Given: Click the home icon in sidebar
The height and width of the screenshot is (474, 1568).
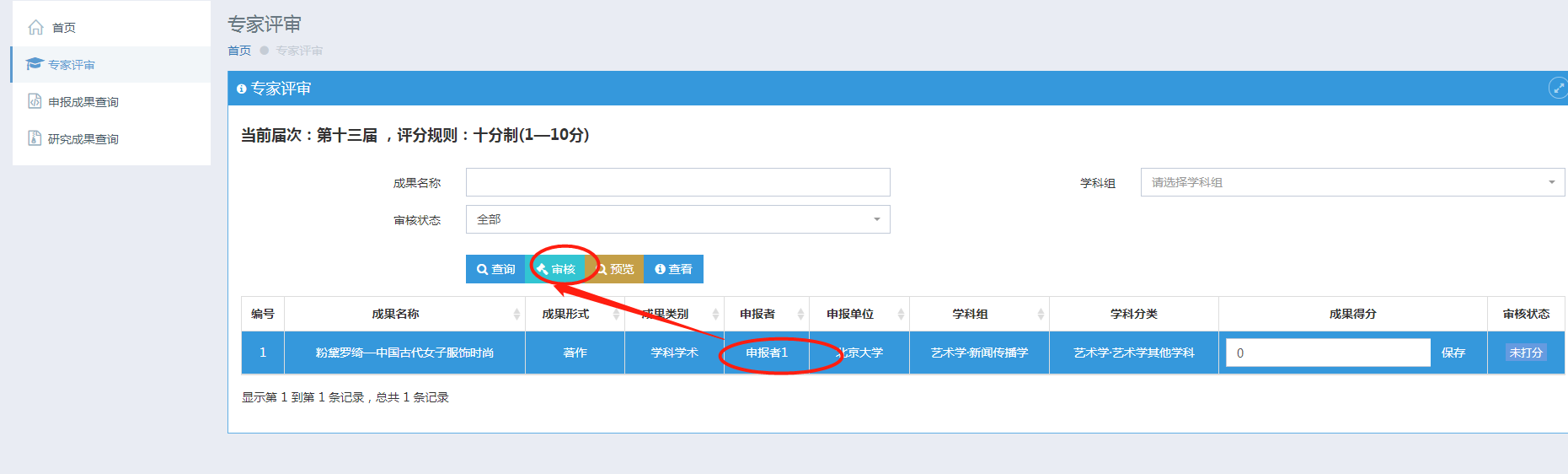Looking at the screenshot, I should coord(35,27).
